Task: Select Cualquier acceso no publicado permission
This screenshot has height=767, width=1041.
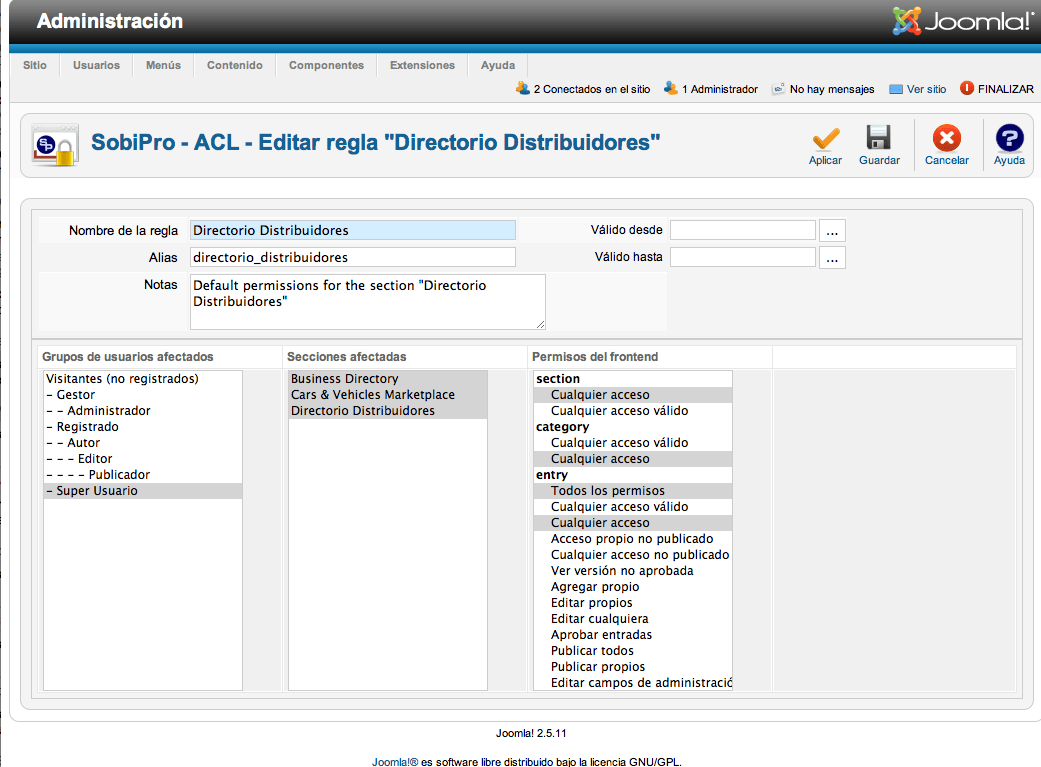Action: [633, 554]
